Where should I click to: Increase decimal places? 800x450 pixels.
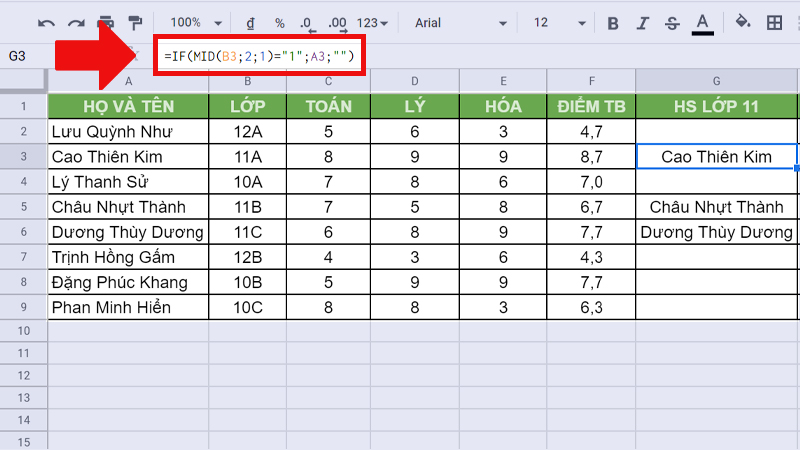pyautogui.click(x=337, y=22)
